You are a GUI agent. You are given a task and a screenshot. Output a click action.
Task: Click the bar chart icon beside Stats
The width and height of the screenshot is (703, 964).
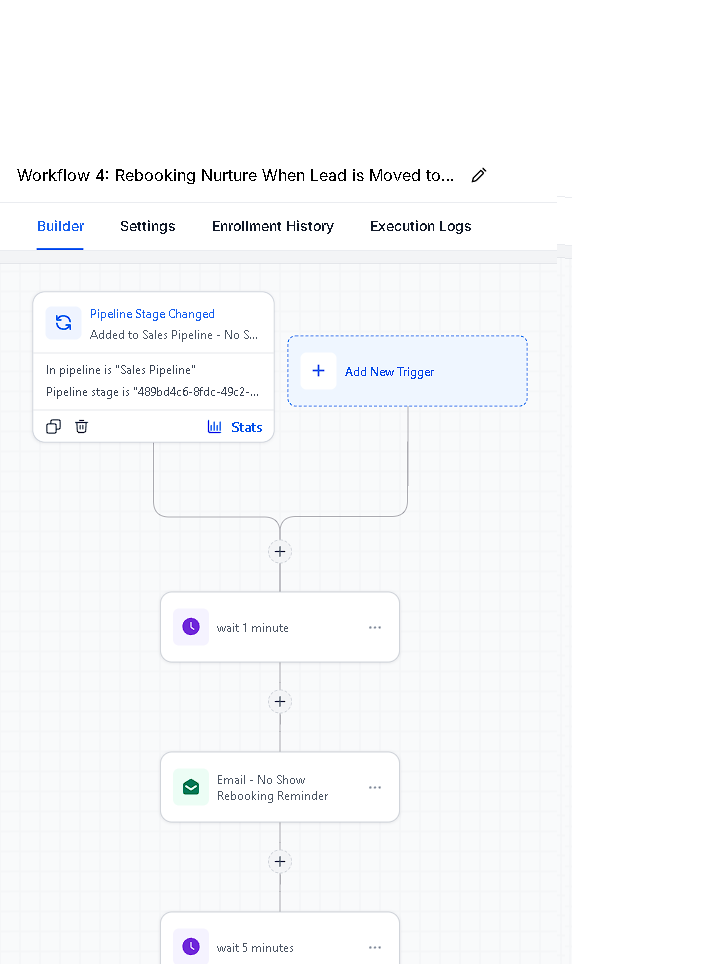[x=214, y=427]
